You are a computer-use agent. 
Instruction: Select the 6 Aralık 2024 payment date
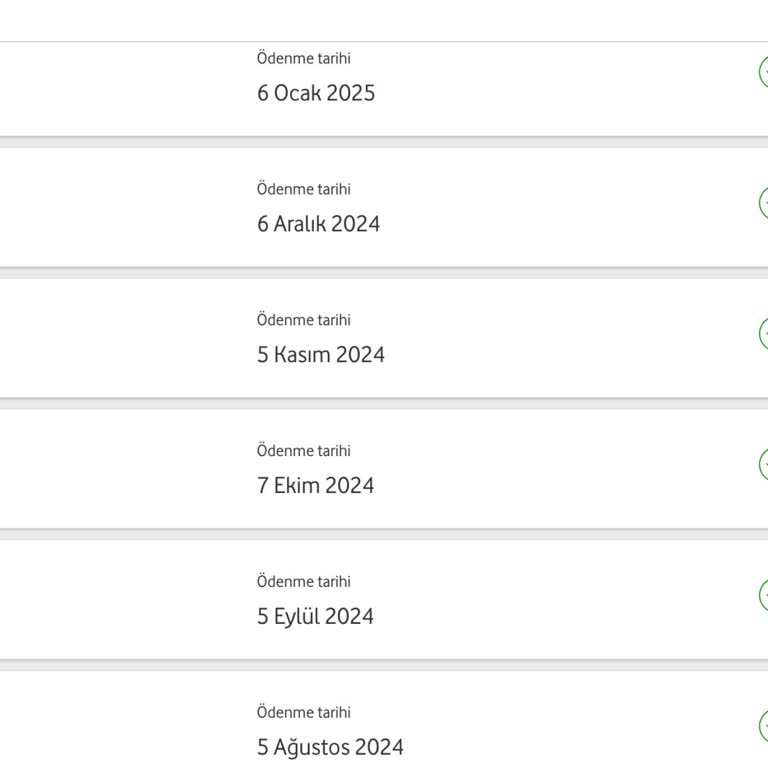click(318, 224)
